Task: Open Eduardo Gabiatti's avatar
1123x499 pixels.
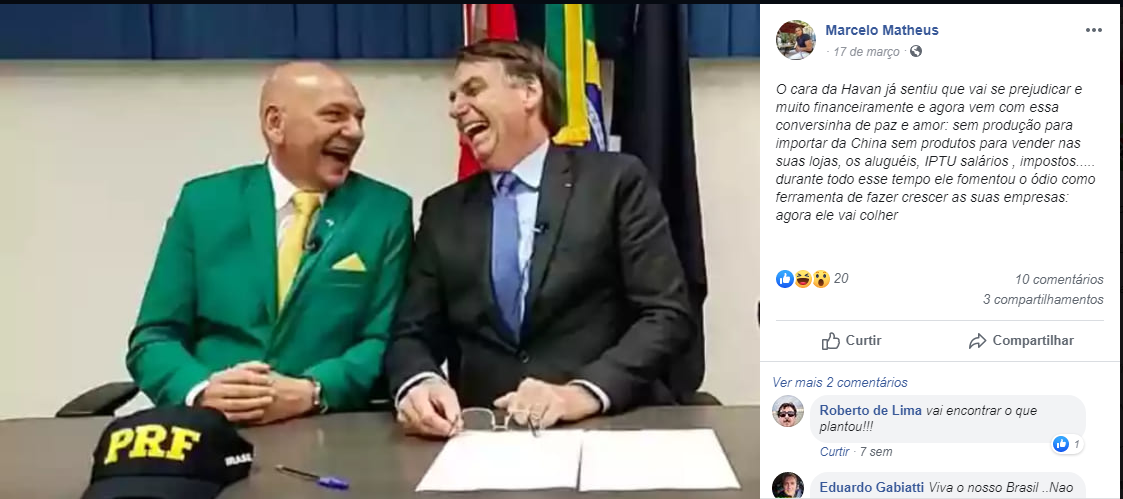Action: (788, 486)
